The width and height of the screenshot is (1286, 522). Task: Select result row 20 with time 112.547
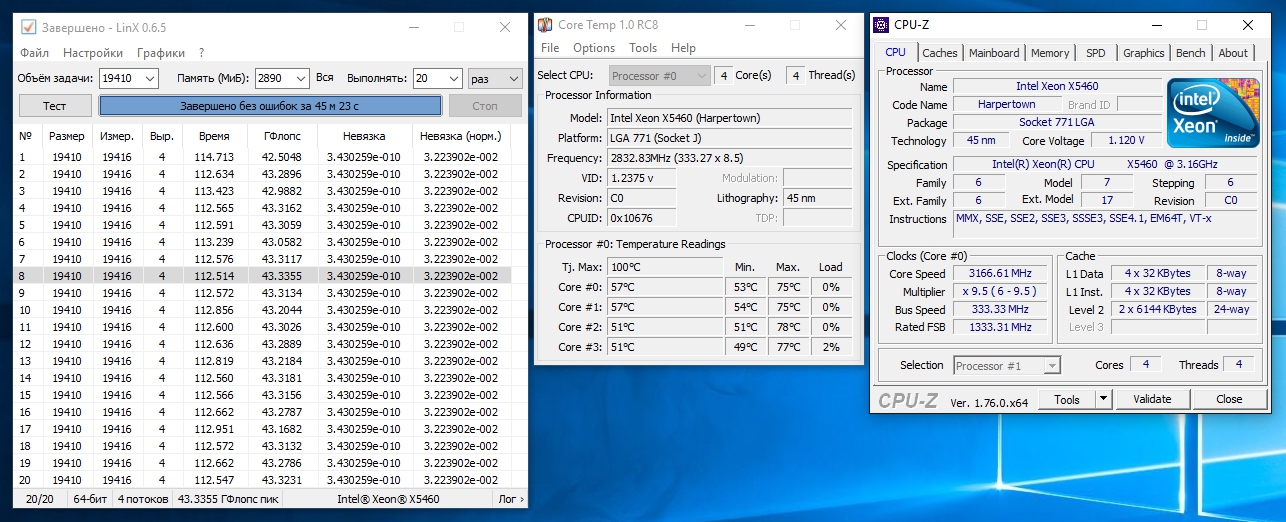pyautogui.click(x=264, y=480)
